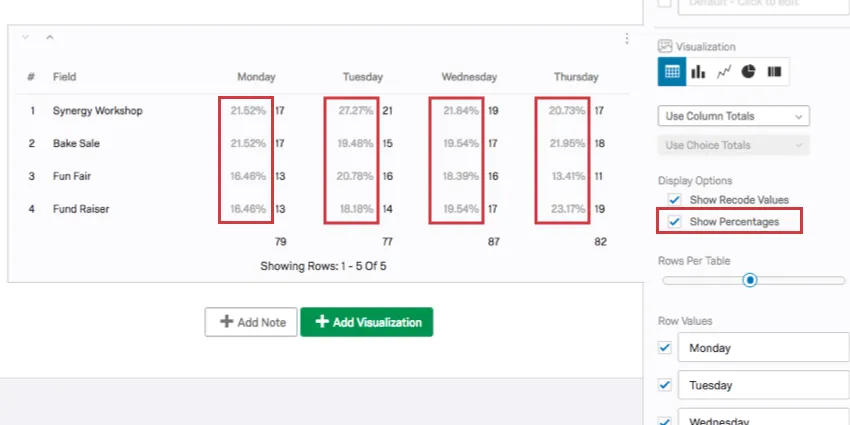Switch to line chart visualization
Viewport: 850px width, 425px height.
tap(723, 72)
